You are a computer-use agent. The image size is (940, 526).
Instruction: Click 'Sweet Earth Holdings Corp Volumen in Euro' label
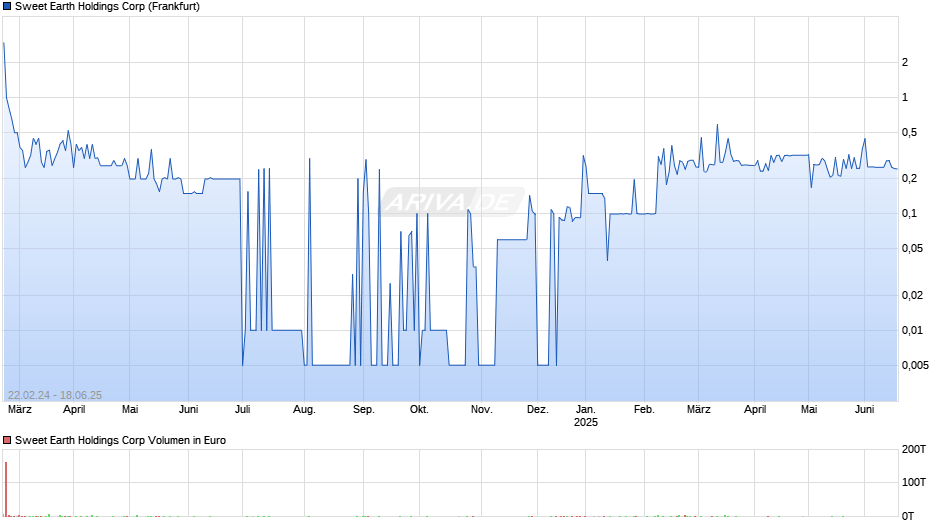pos(120,440)
